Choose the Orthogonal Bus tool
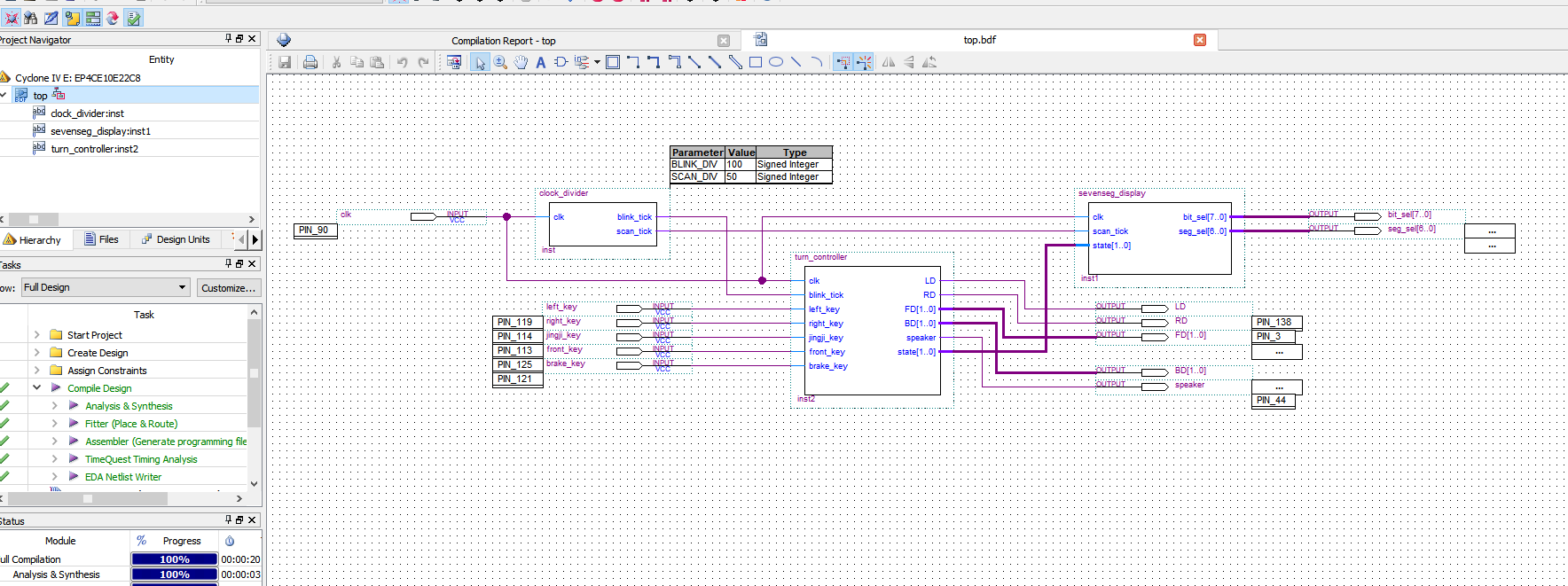The width and height of the screenshot is (1568, 586). pos(654,62)
